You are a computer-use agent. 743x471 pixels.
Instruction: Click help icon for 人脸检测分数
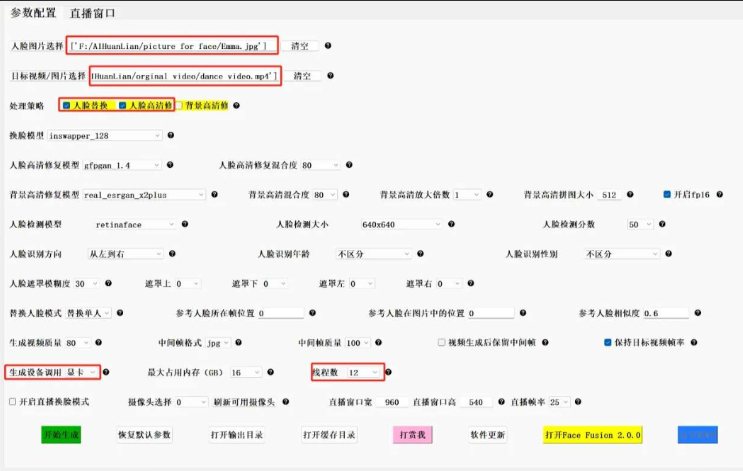coord(662,224)
